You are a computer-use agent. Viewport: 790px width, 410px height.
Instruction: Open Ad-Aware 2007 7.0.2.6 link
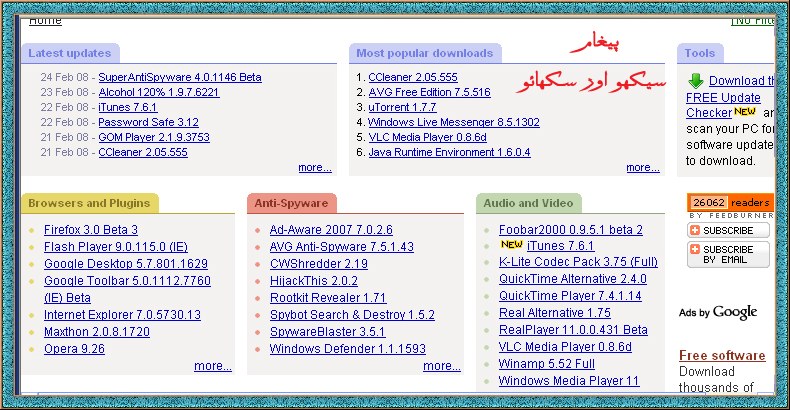(331, 230)
